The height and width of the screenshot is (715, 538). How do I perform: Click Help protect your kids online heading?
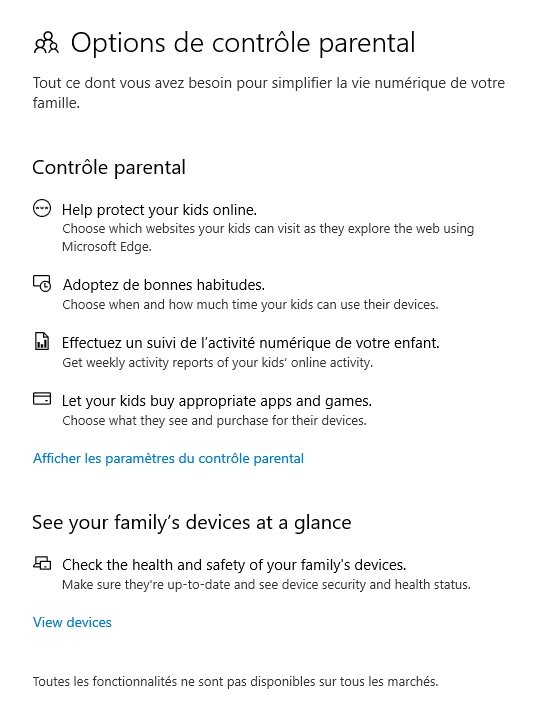point(160,210)
